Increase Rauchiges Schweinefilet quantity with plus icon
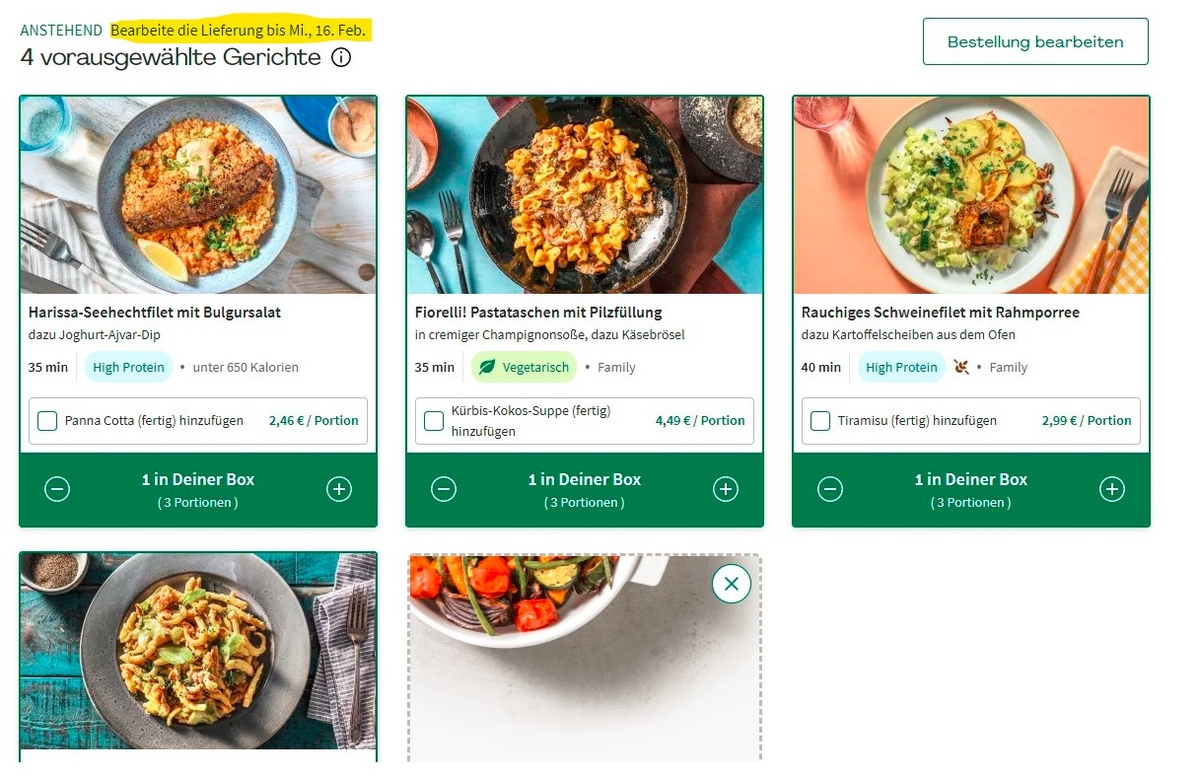Screen dimensions: 1200x776 (1111, 489)
